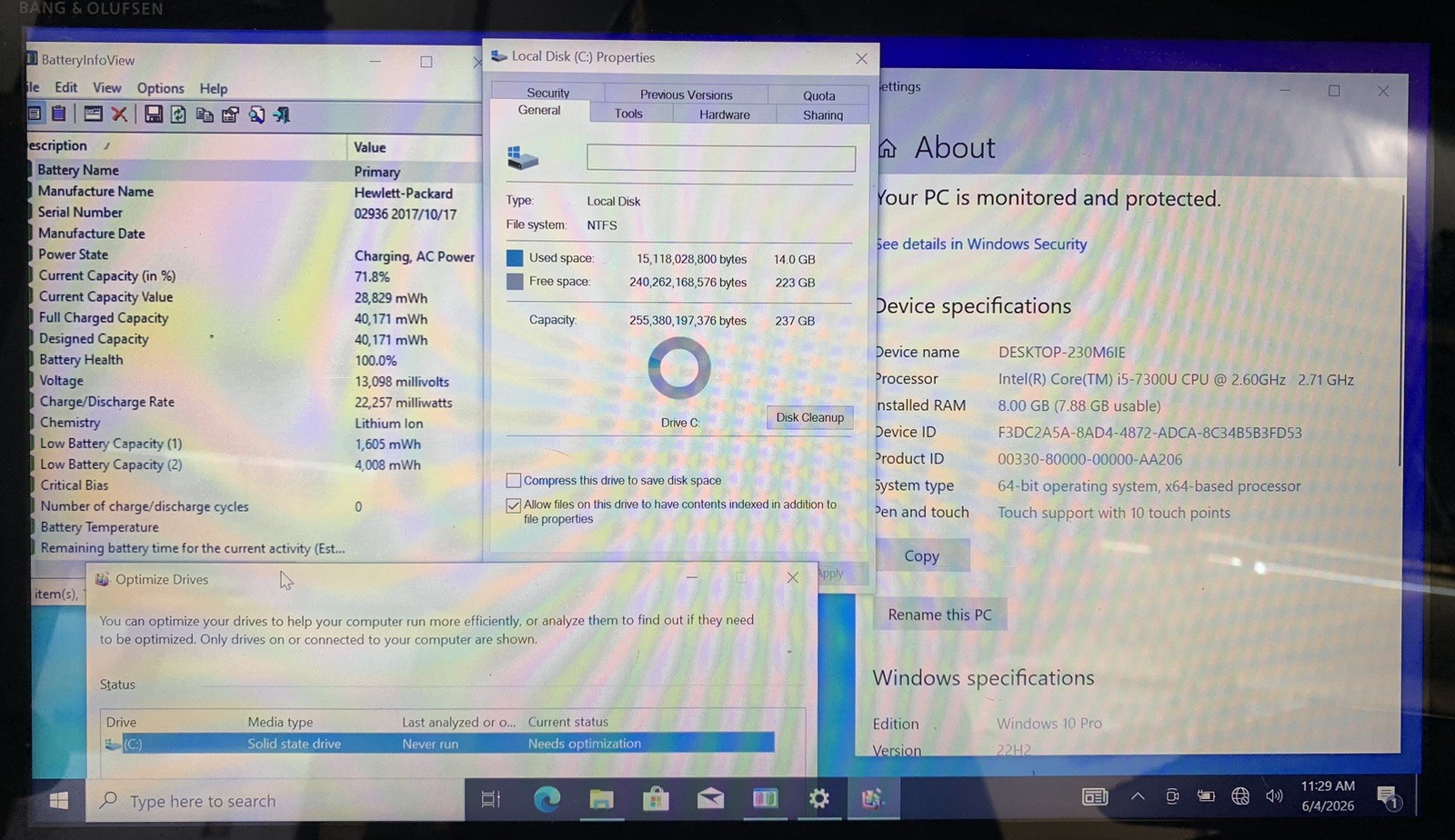Click the Optimize Drives icon in the taskbar
The height and width of the screenshot is (840, 1455).
coord(873,798)
